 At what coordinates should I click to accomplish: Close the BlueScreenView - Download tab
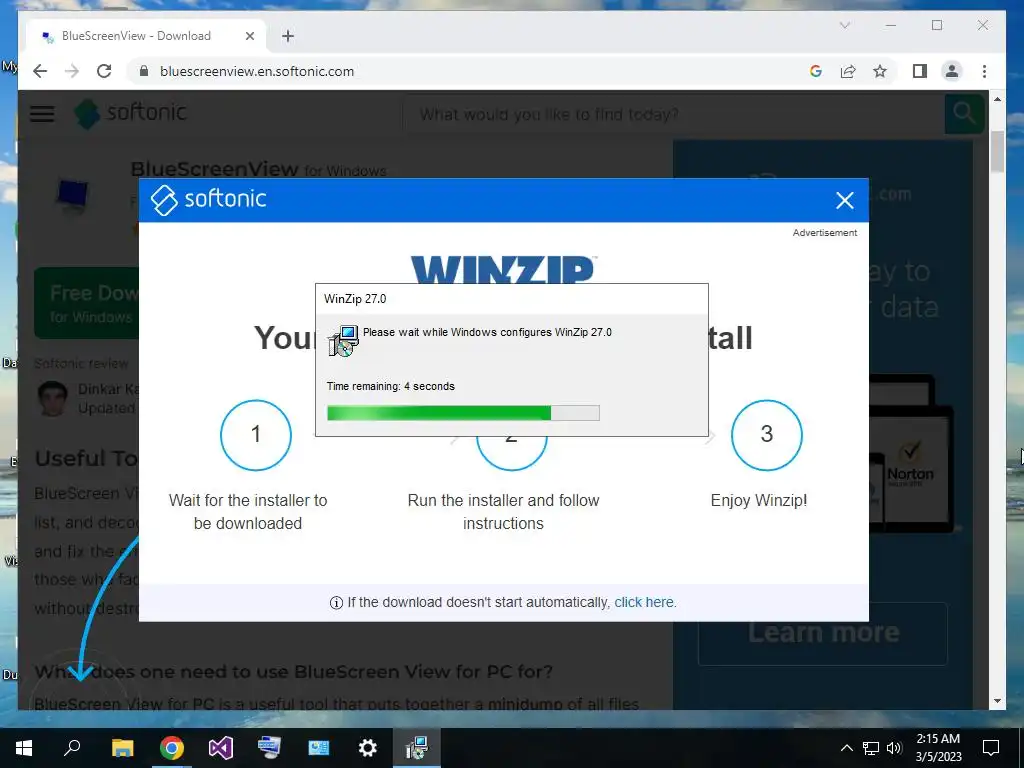[249, 36]
